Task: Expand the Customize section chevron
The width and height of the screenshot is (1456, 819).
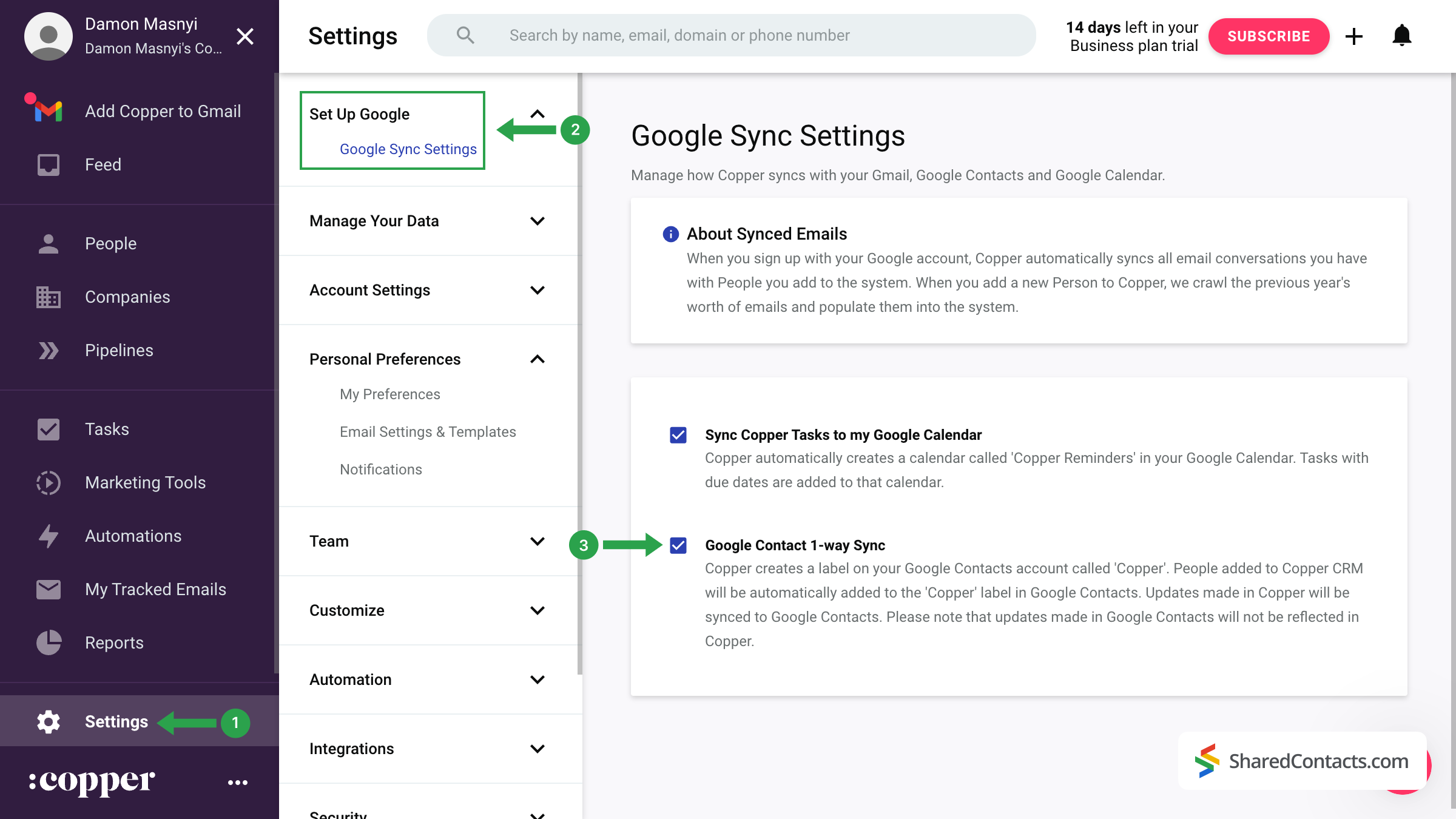Action: [538, 610]
